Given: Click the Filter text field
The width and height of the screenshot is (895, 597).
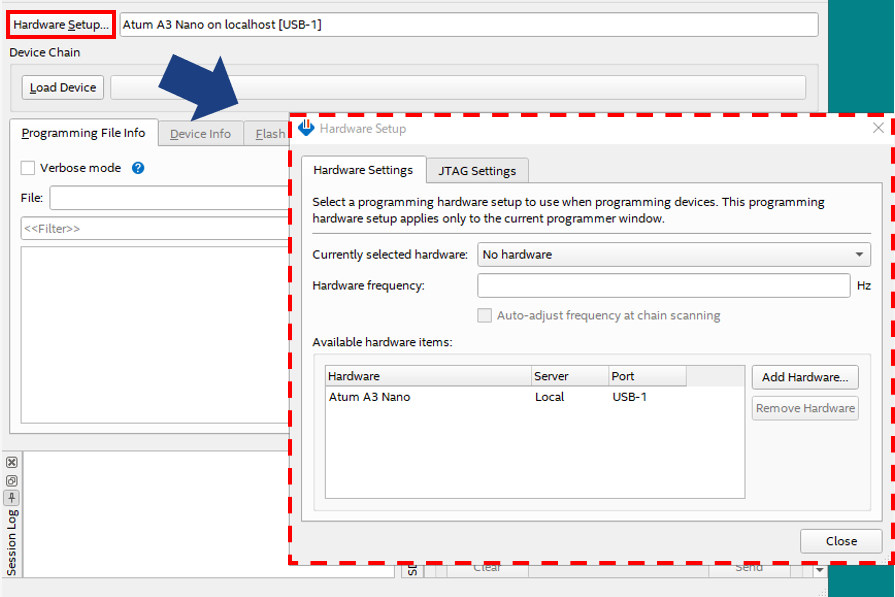Looking at the screenshot, I should click(155, 229).
